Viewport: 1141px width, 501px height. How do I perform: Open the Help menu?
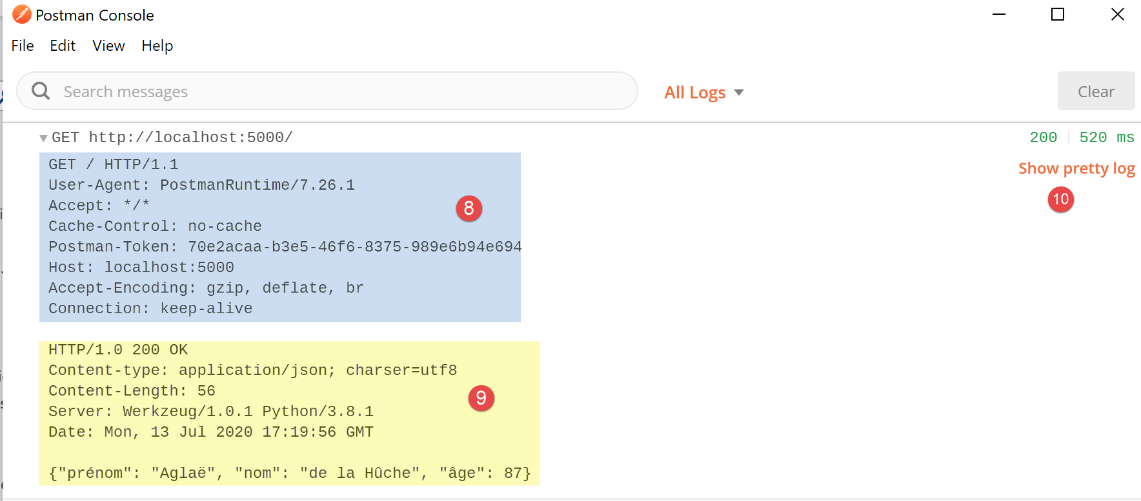(x=157, y=46)
